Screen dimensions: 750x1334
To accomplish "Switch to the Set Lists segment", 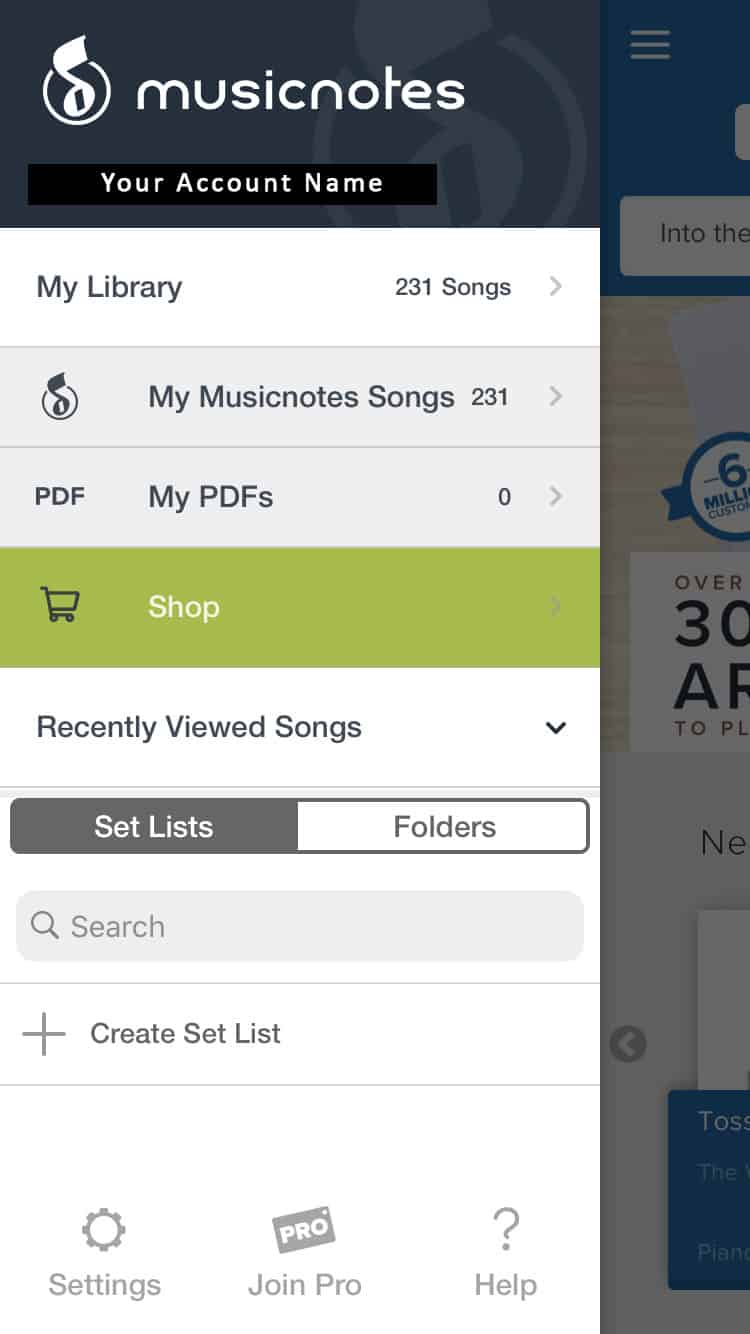I will click(x=154, y=826).
